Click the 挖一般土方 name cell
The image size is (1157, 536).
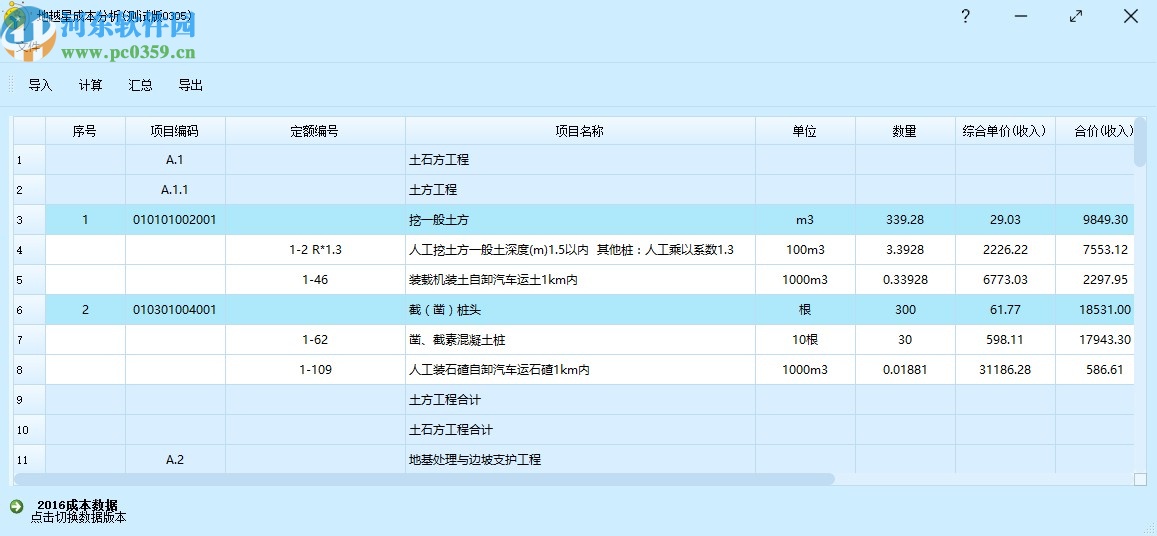coord(580,219)
